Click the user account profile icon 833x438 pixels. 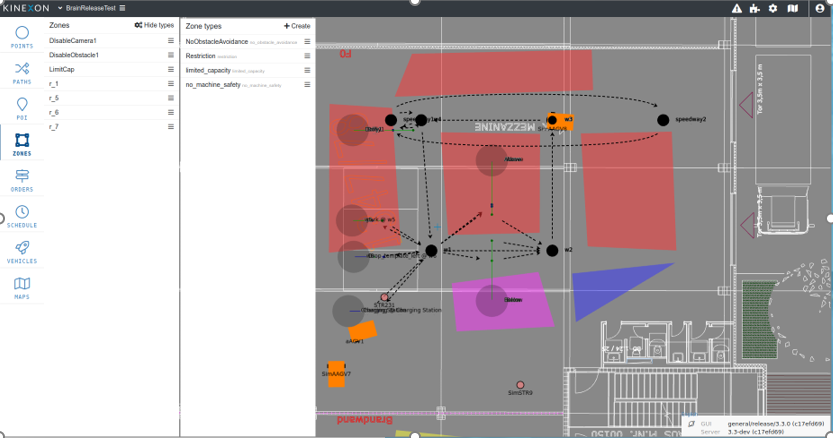point(817,8)
